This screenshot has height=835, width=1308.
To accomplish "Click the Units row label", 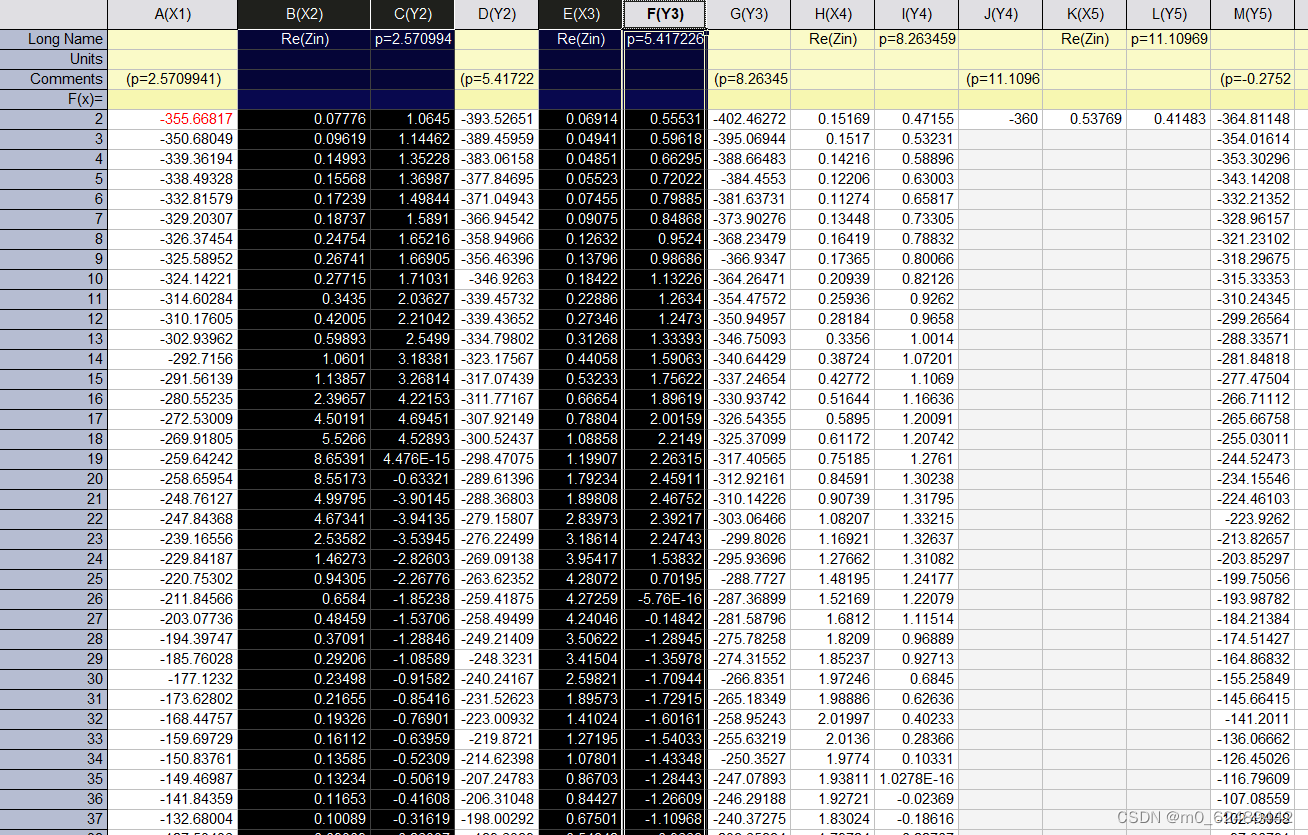I will [54, 59].
